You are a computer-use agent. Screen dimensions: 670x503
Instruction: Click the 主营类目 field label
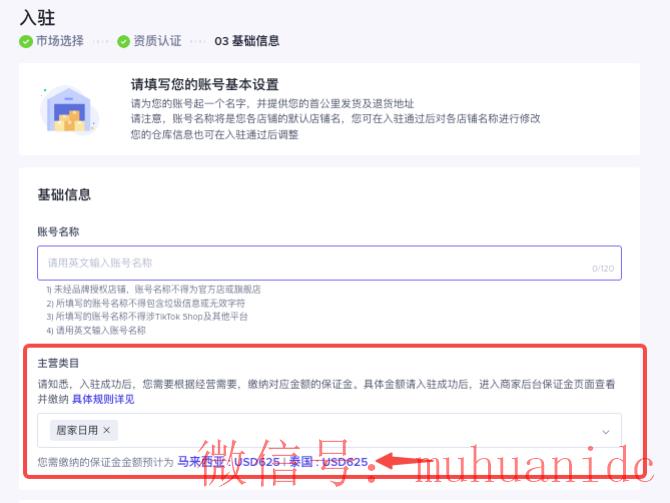(x=58, y=363)
